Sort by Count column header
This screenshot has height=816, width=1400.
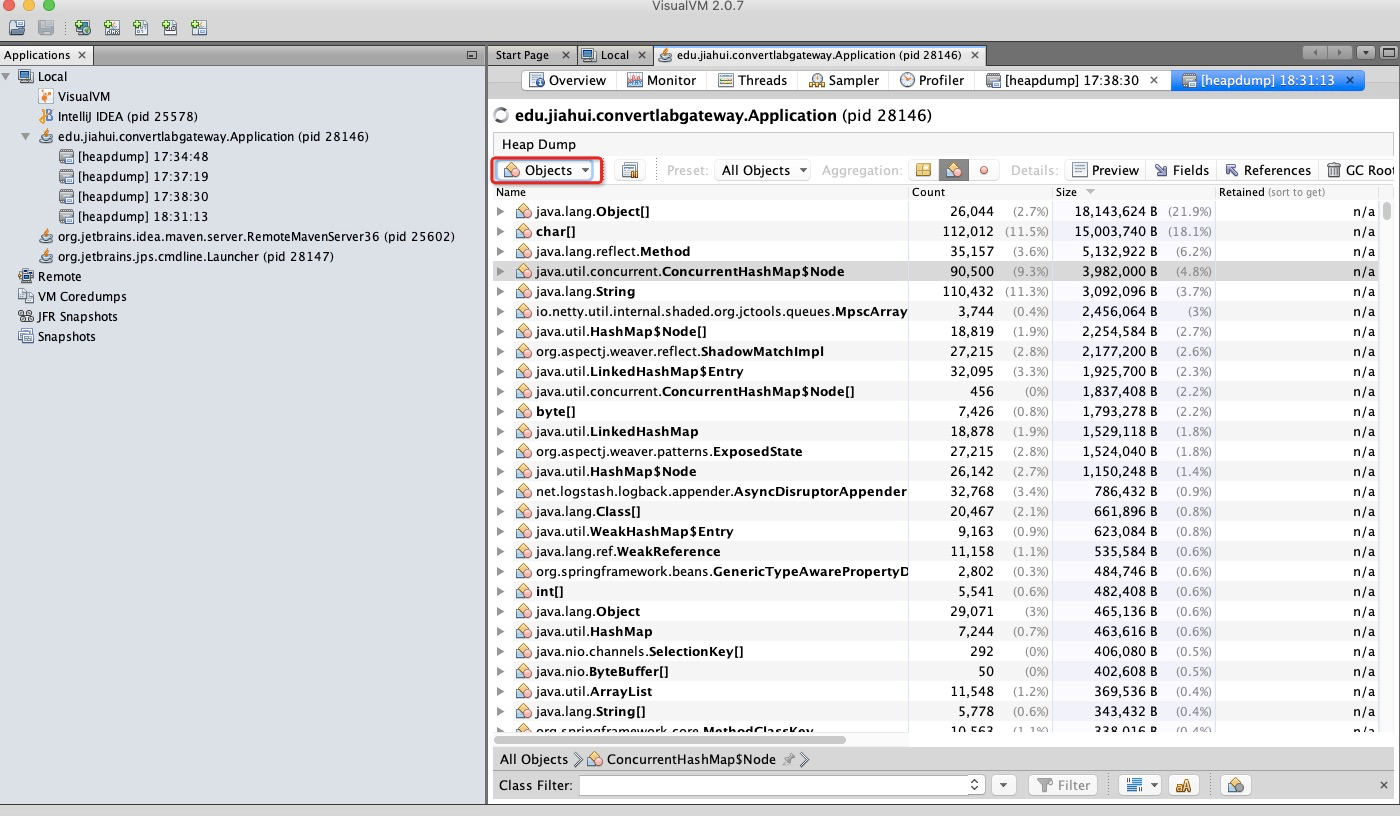click(x=980, y=191)
